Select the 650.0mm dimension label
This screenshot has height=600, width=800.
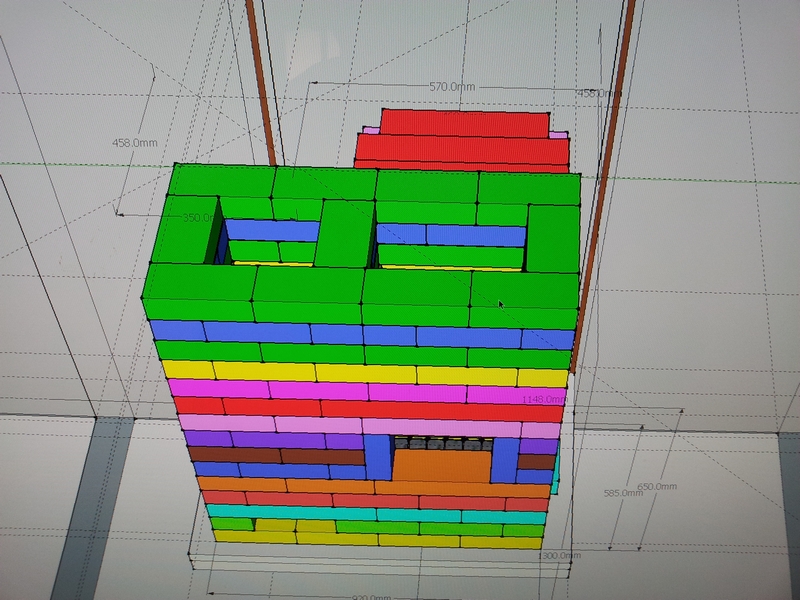click(658, 486)
